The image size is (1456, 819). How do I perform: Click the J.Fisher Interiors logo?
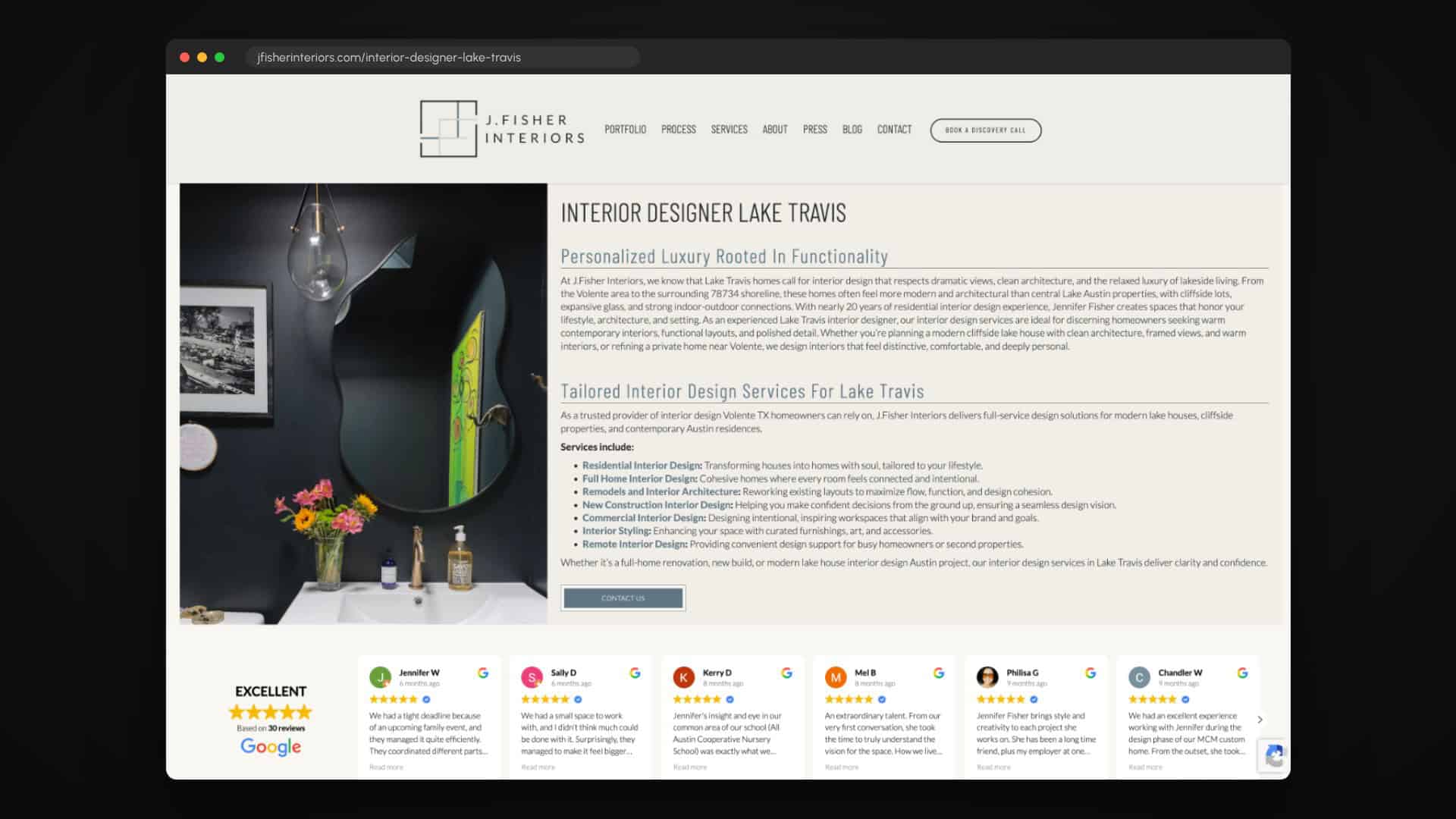coord(502,129)
